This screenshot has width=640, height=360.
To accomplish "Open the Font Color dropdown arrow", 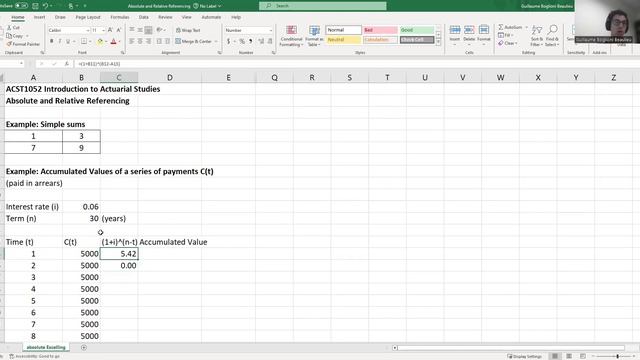I will pos(119,42).
